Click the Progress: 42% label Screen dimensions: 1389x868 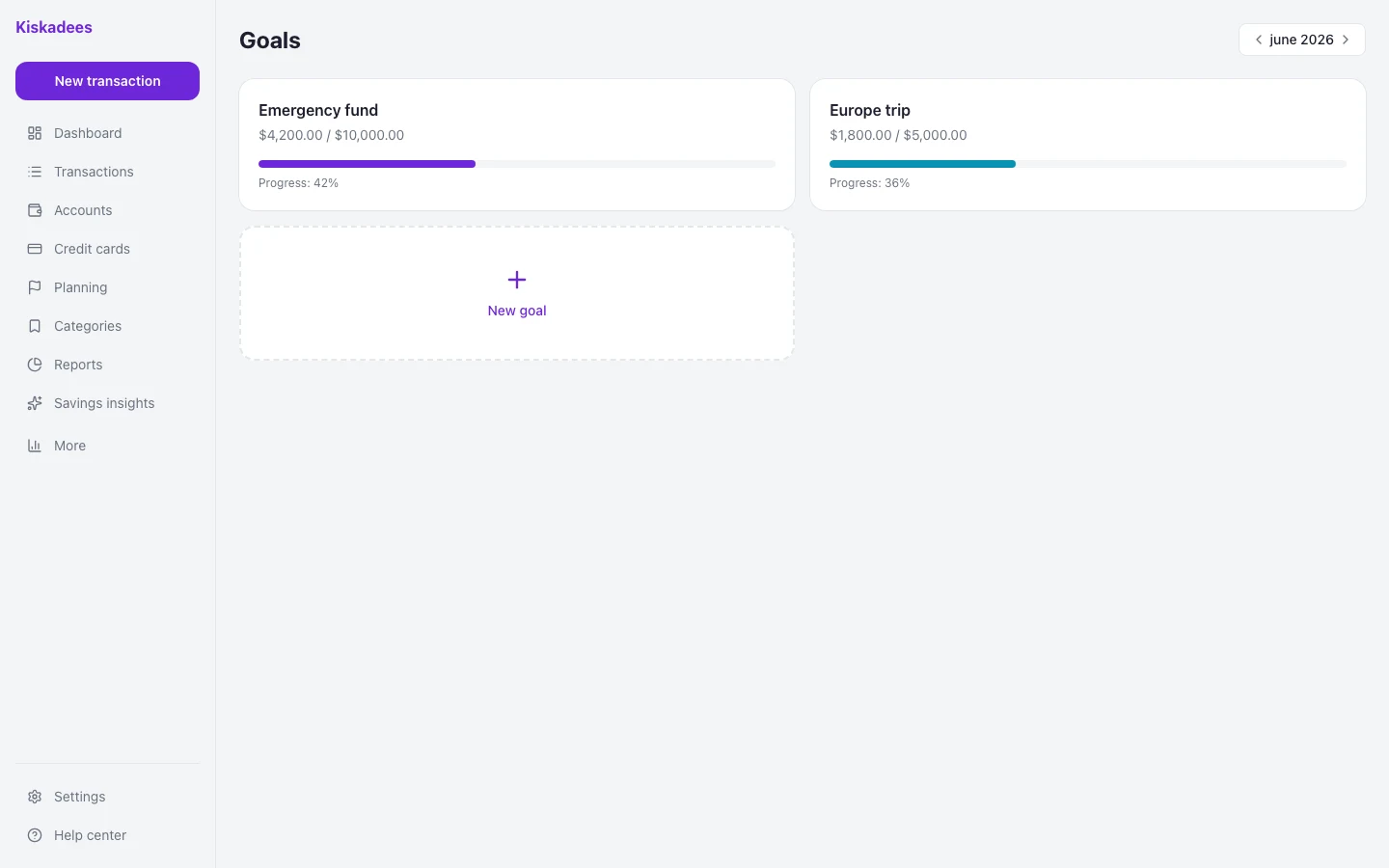click(298, 183)
